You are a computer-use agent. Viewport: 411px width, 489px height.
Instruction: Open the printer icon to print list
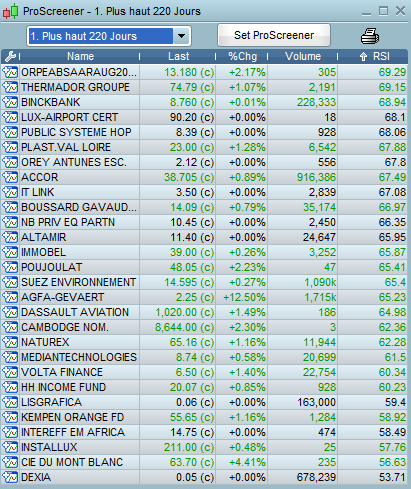click(x=370, y=36)
